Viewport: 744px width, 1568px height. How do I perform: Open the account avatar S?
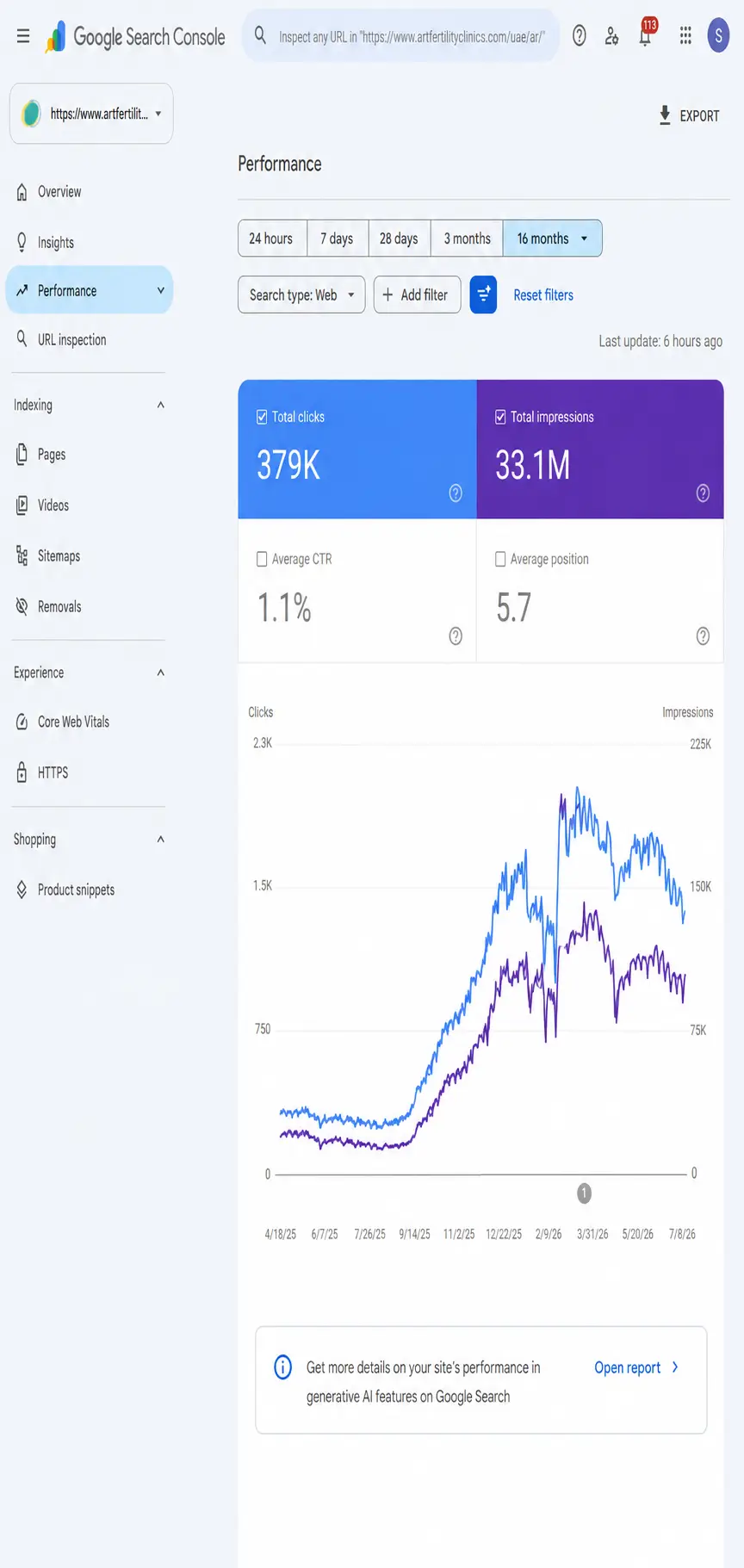[x=718, y=36]
